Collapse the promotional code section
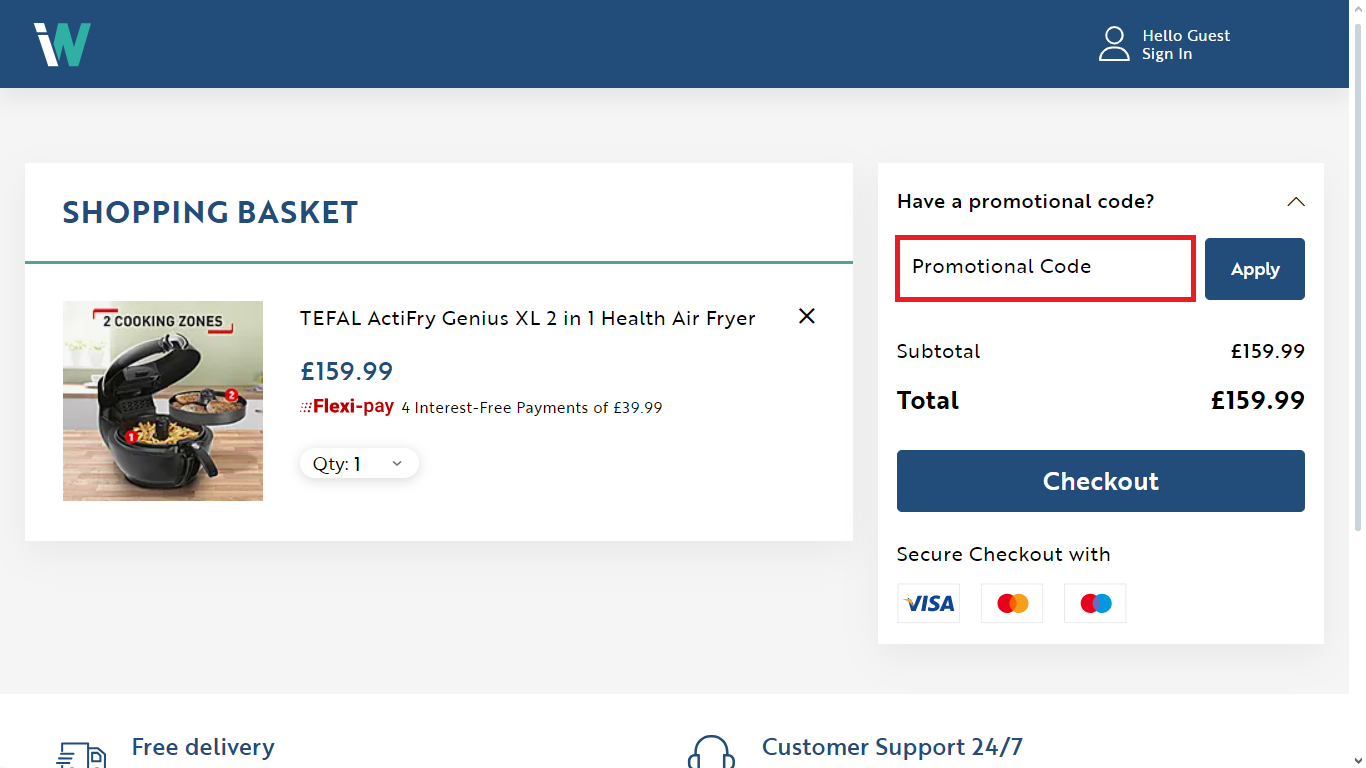This screenshot has width=1366, height=768. (1296, 201)
